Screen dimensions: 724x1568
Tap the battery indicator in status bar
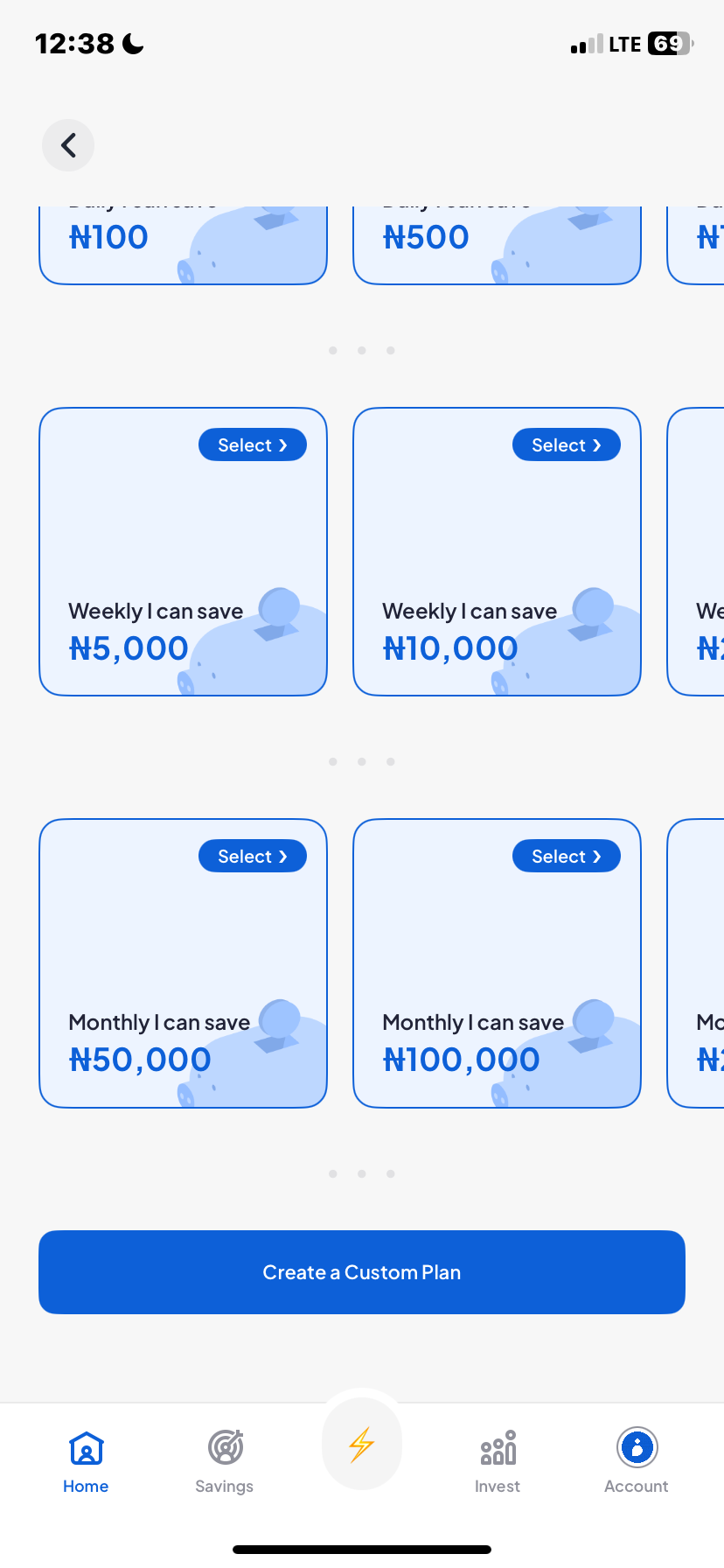(x=670, y=44)
